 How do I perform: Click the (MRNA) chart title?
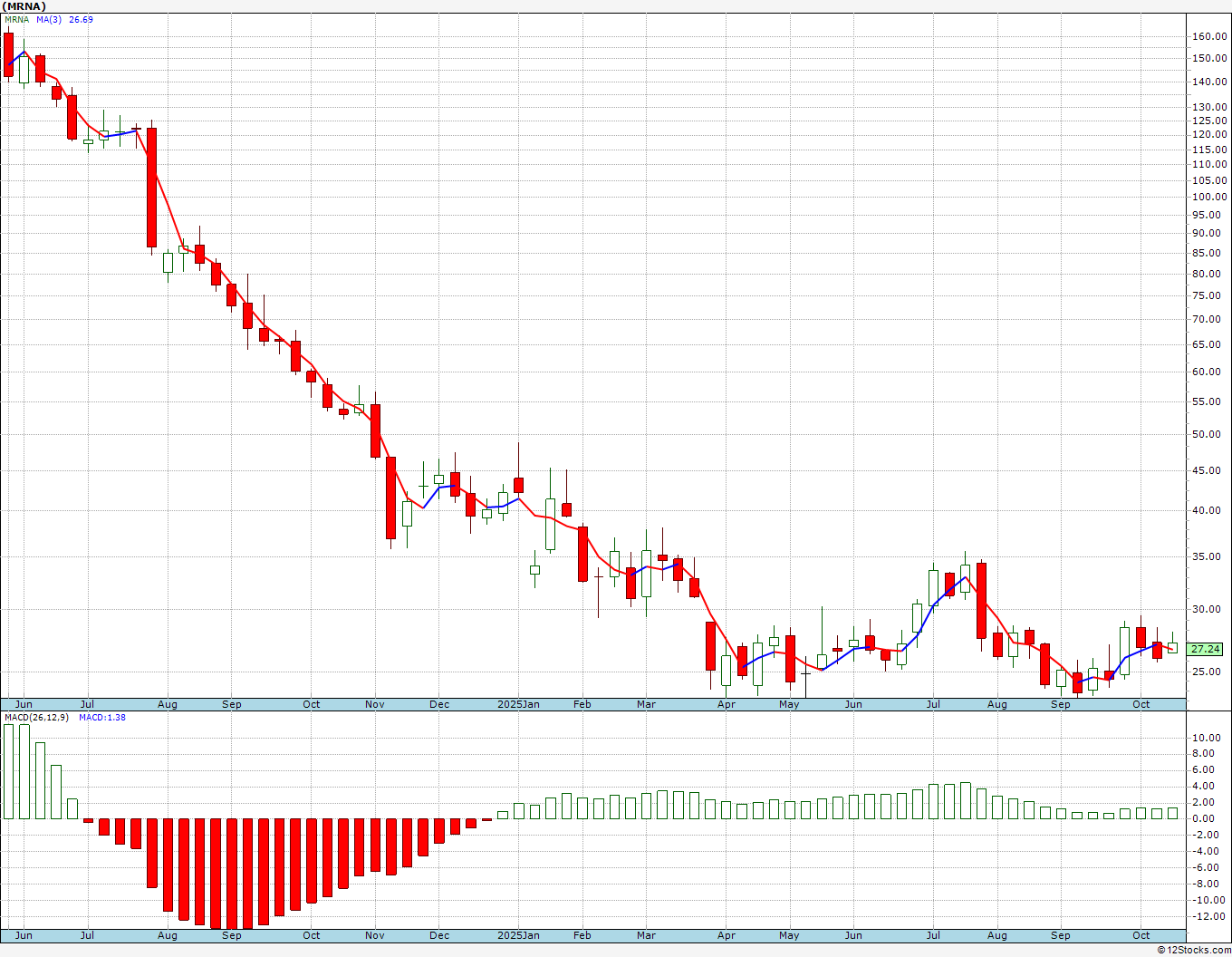pos(24,6)
